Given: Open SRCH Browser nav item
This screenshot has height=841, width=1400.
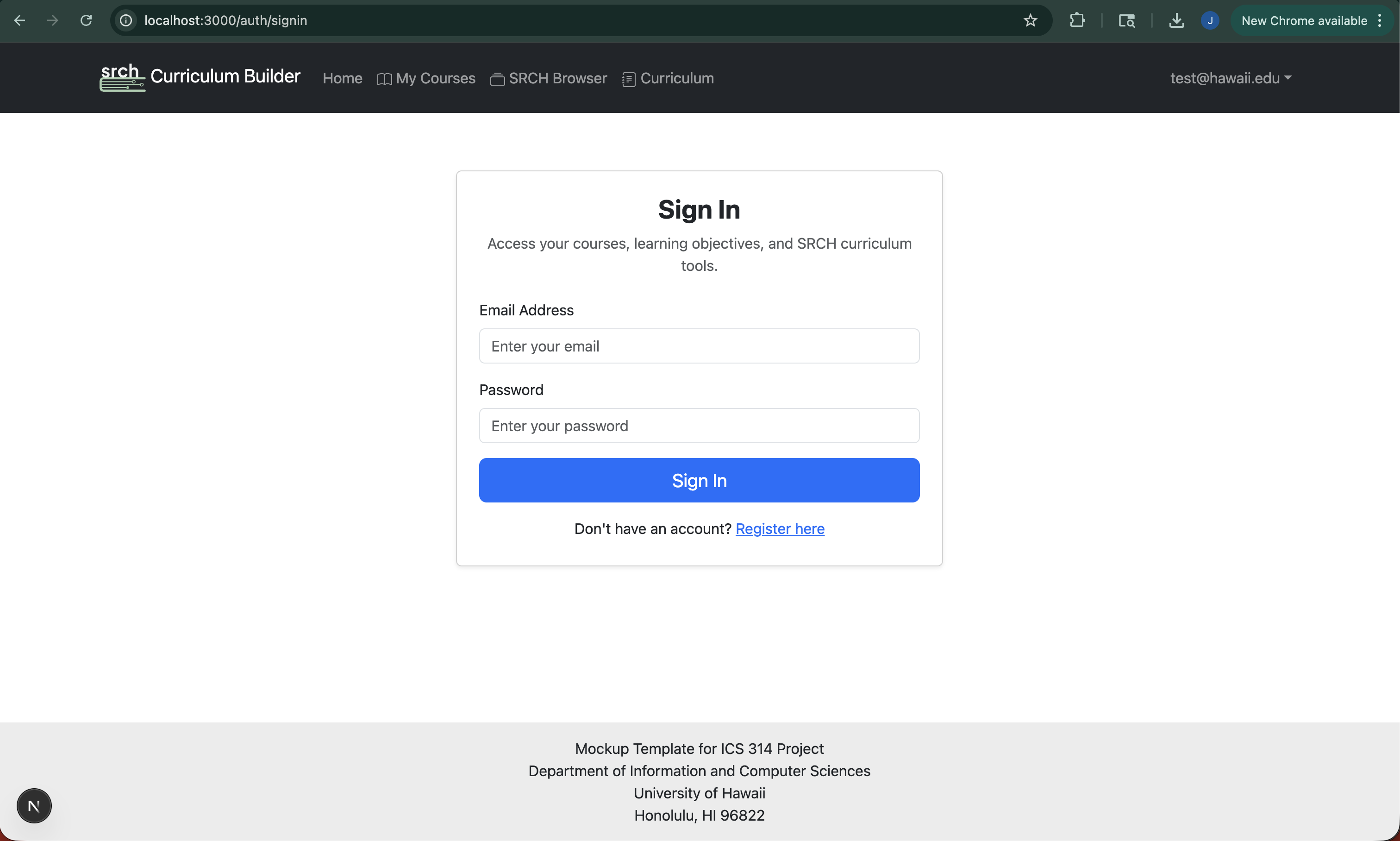Looking at the screenshot, I should pyautogui.click(x=557, y=78).
